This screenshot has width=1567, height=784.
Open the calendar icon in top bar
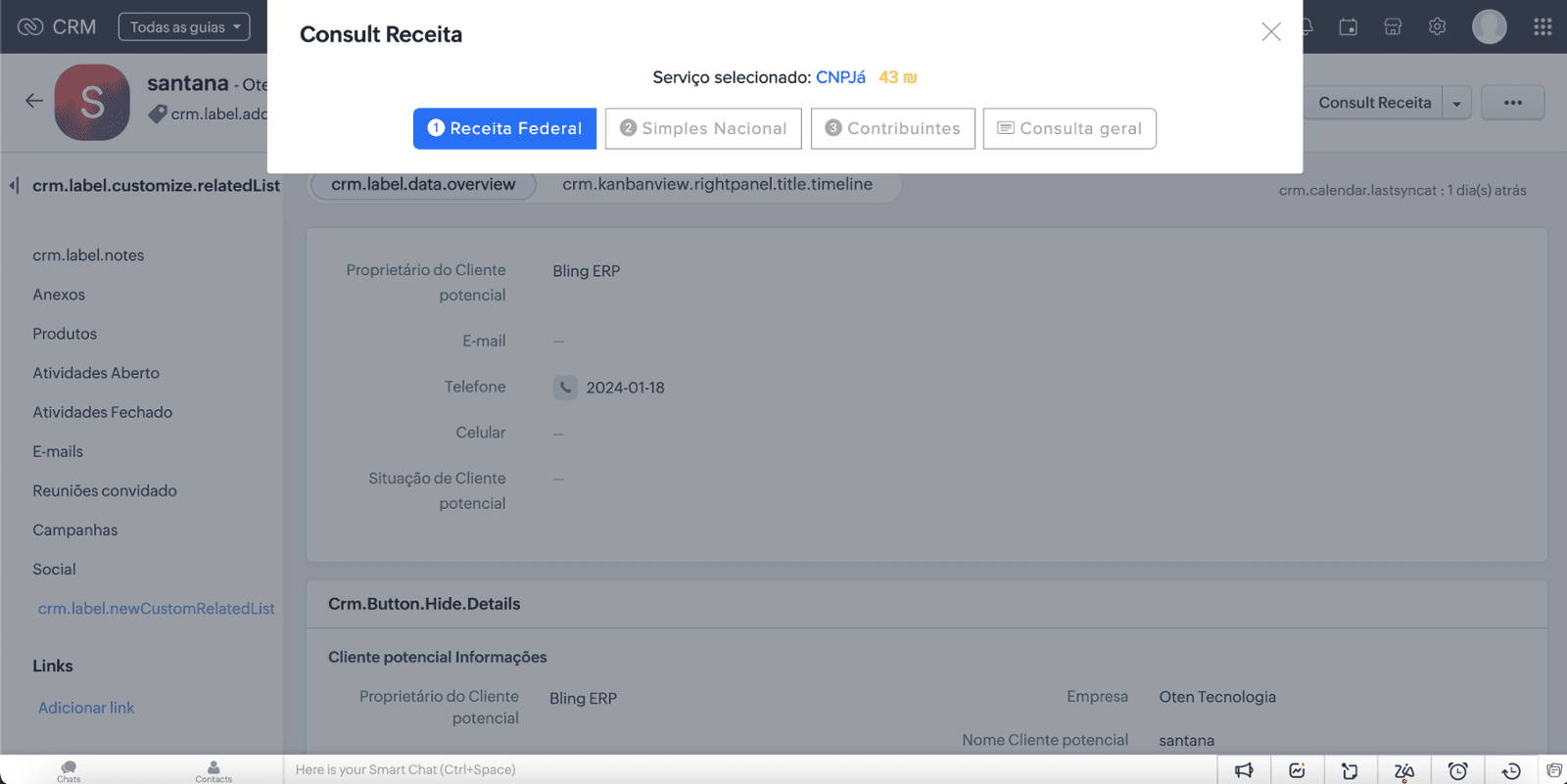pyautogui.click(x=1348, y=27)
